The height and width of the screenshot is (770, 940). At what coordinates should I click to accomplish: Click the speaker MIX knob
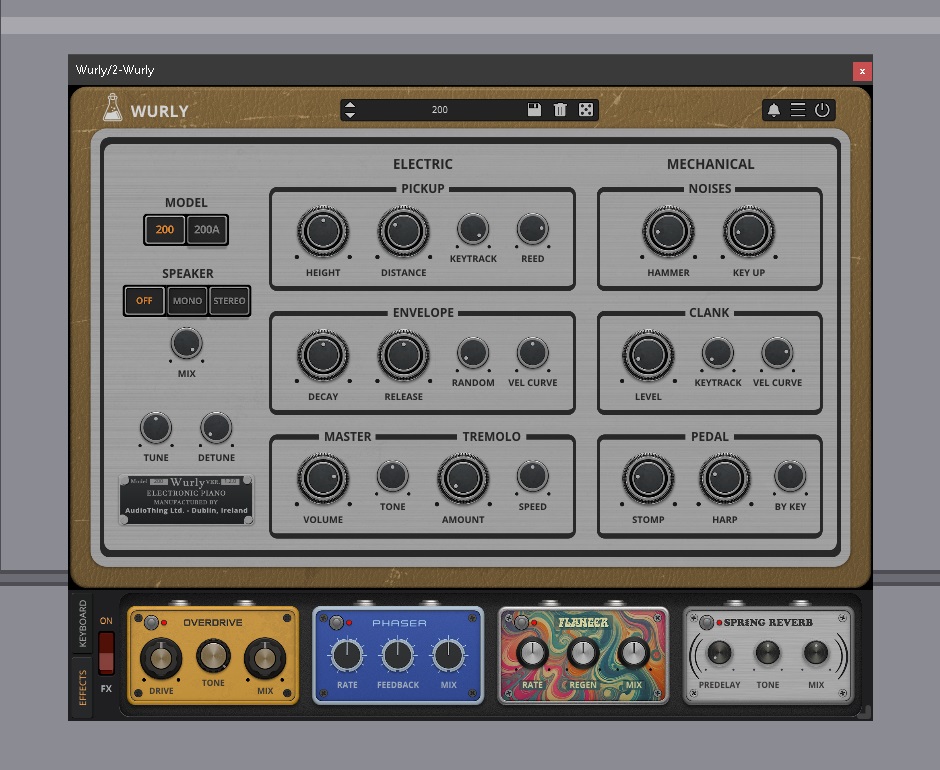coord(186,344)
